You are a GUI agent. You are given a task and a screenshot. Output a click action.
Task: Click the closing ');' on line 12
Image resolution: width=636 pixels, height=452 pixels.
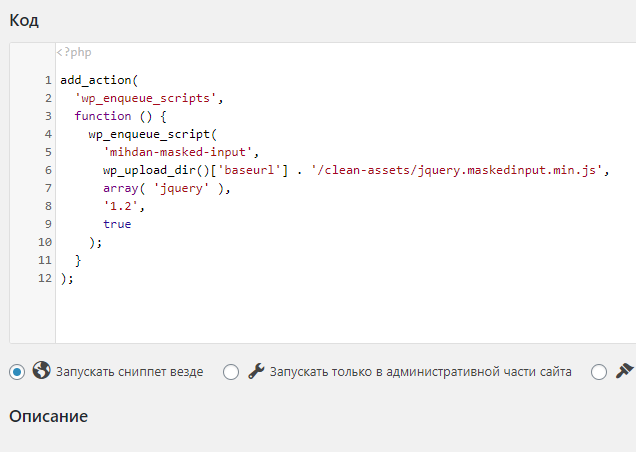click(67, 278)
